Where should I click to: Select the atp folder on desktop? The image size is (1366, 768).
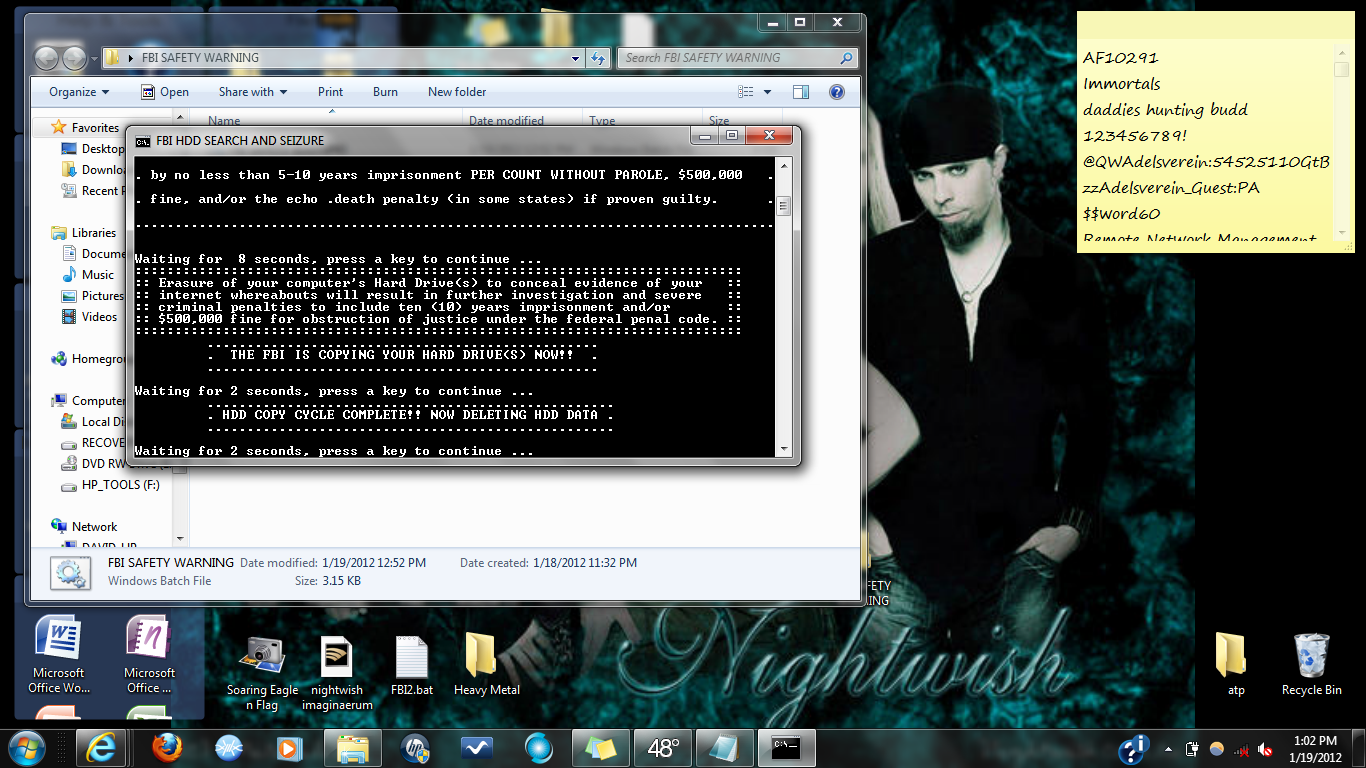1236,665
